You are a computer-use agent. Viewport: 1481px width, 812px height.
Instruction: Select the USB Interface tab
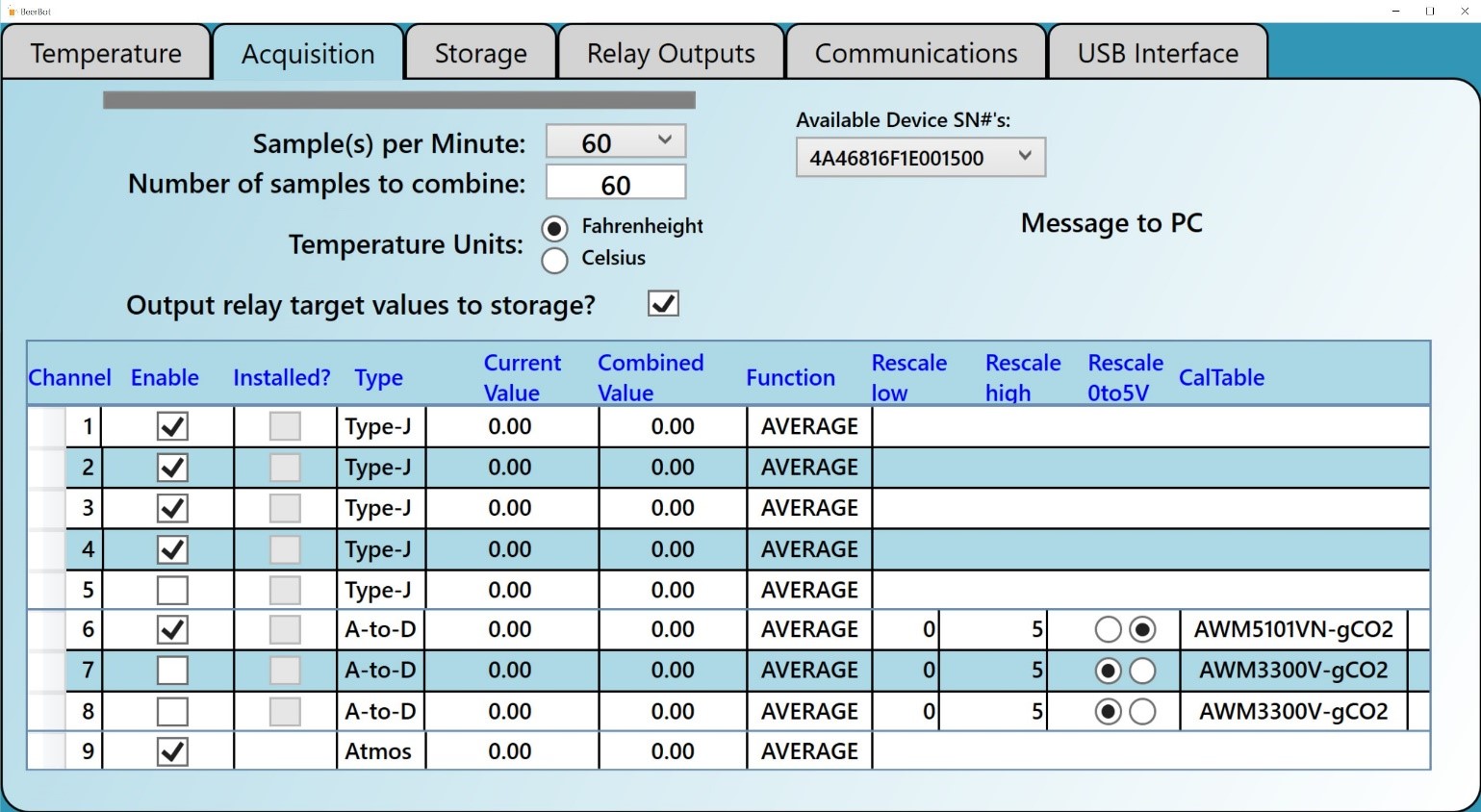[x=1157, y=53]
